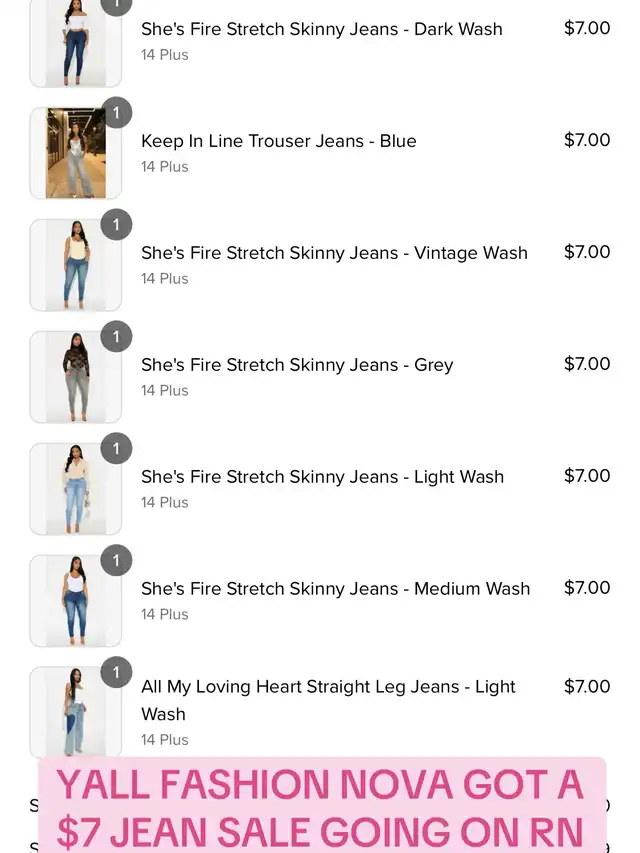Open She's Fire Stretch Skinny Jeans - Grey title
The height and width of the screenshot is (853, 640).
[297, 365]
